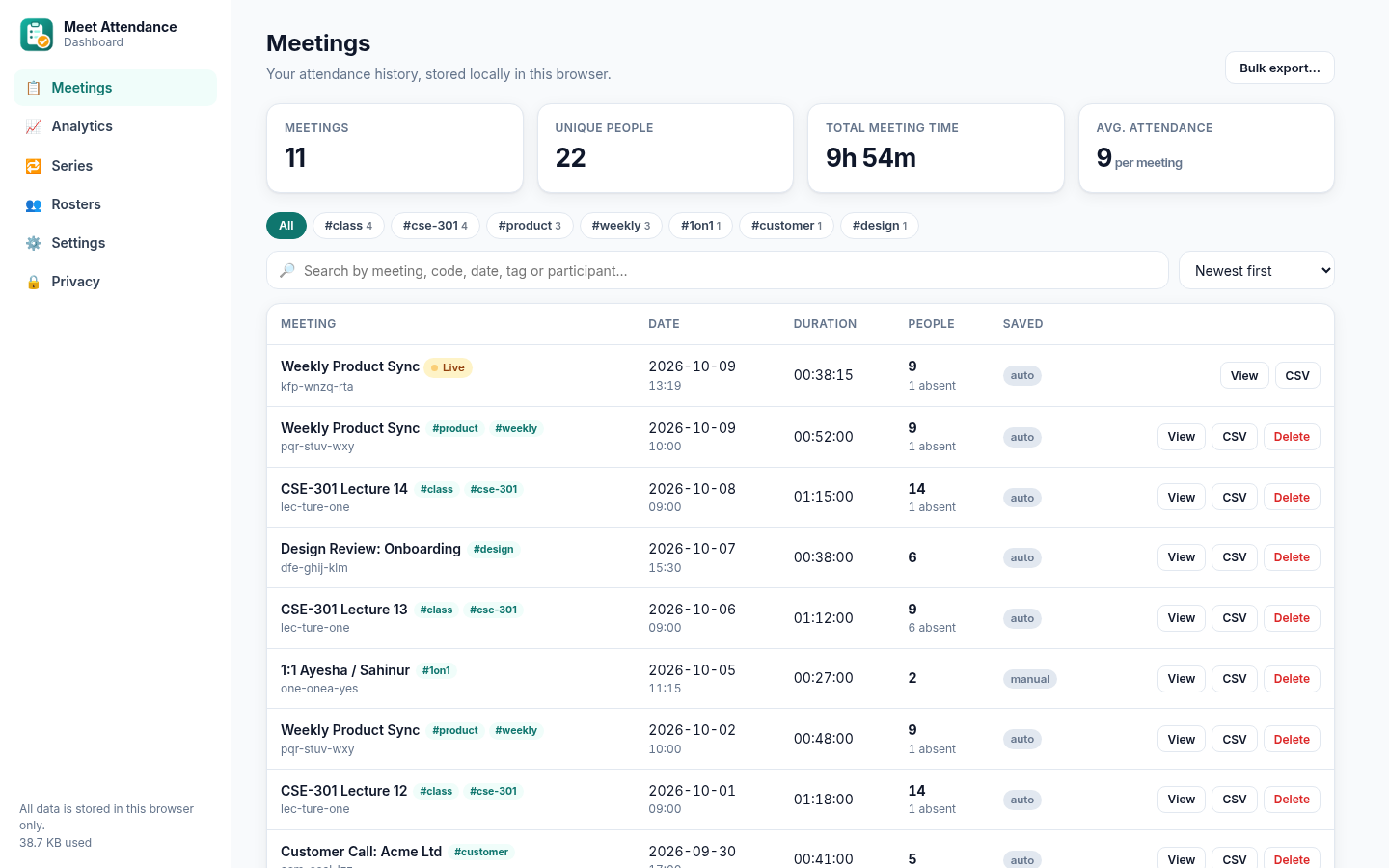Click the Analytics chart icon

click(x=34, y=126)
